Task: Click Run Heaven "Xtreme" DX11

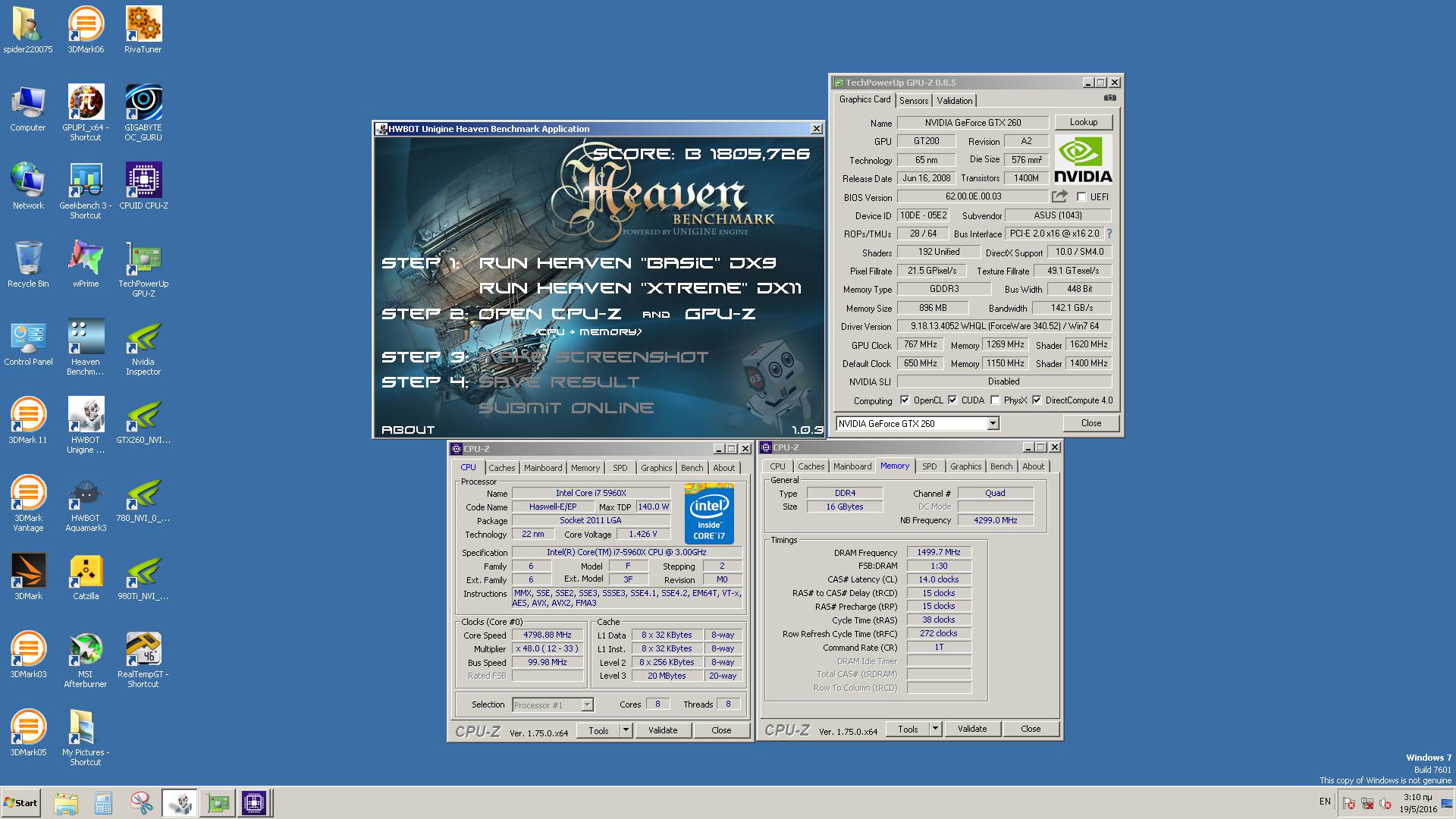Action: (640, 288)
